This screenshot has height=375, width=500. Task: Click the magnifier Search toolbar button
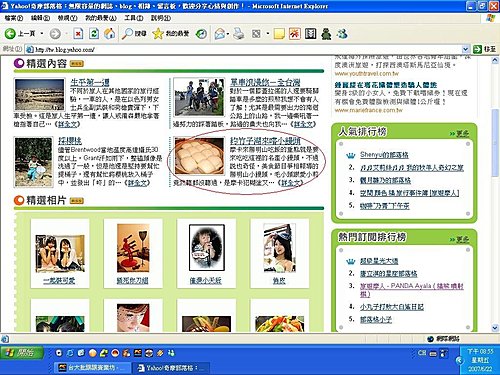[x=134, y=34]
